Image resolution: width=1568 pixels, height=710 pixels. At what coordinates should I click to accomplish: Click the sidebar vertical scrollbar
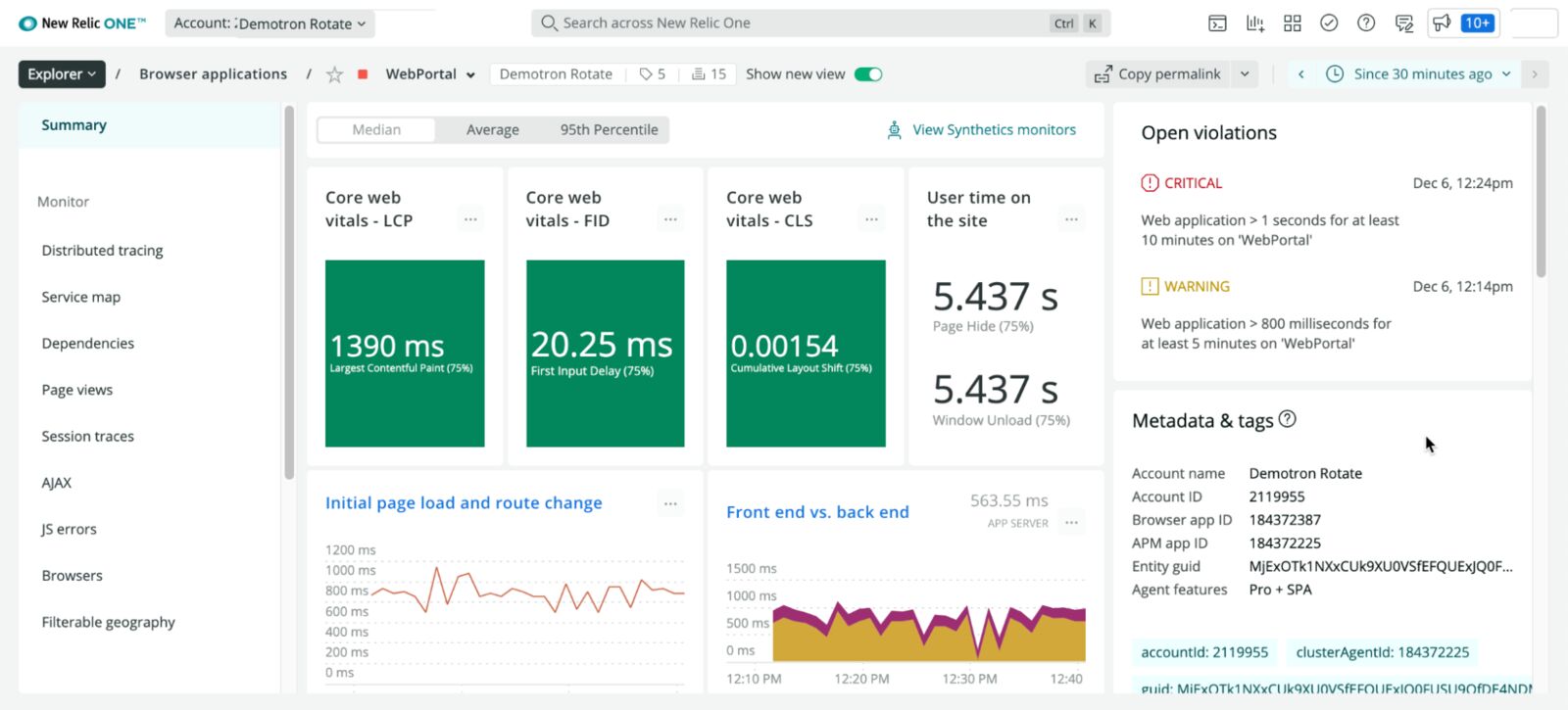(289, 292)
